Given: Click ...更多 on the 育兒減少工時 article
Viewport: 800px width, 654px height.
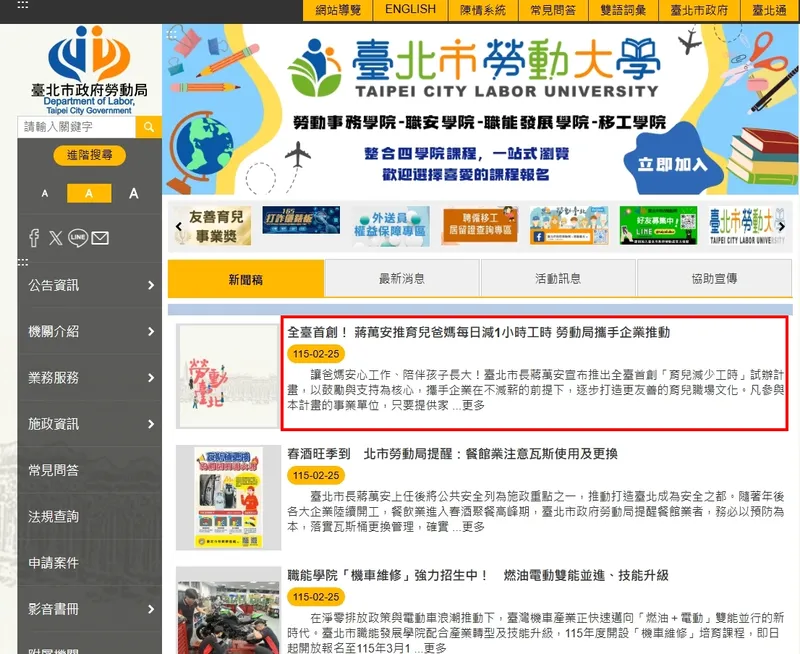Looking at the screenshot, I should (468, 405).
